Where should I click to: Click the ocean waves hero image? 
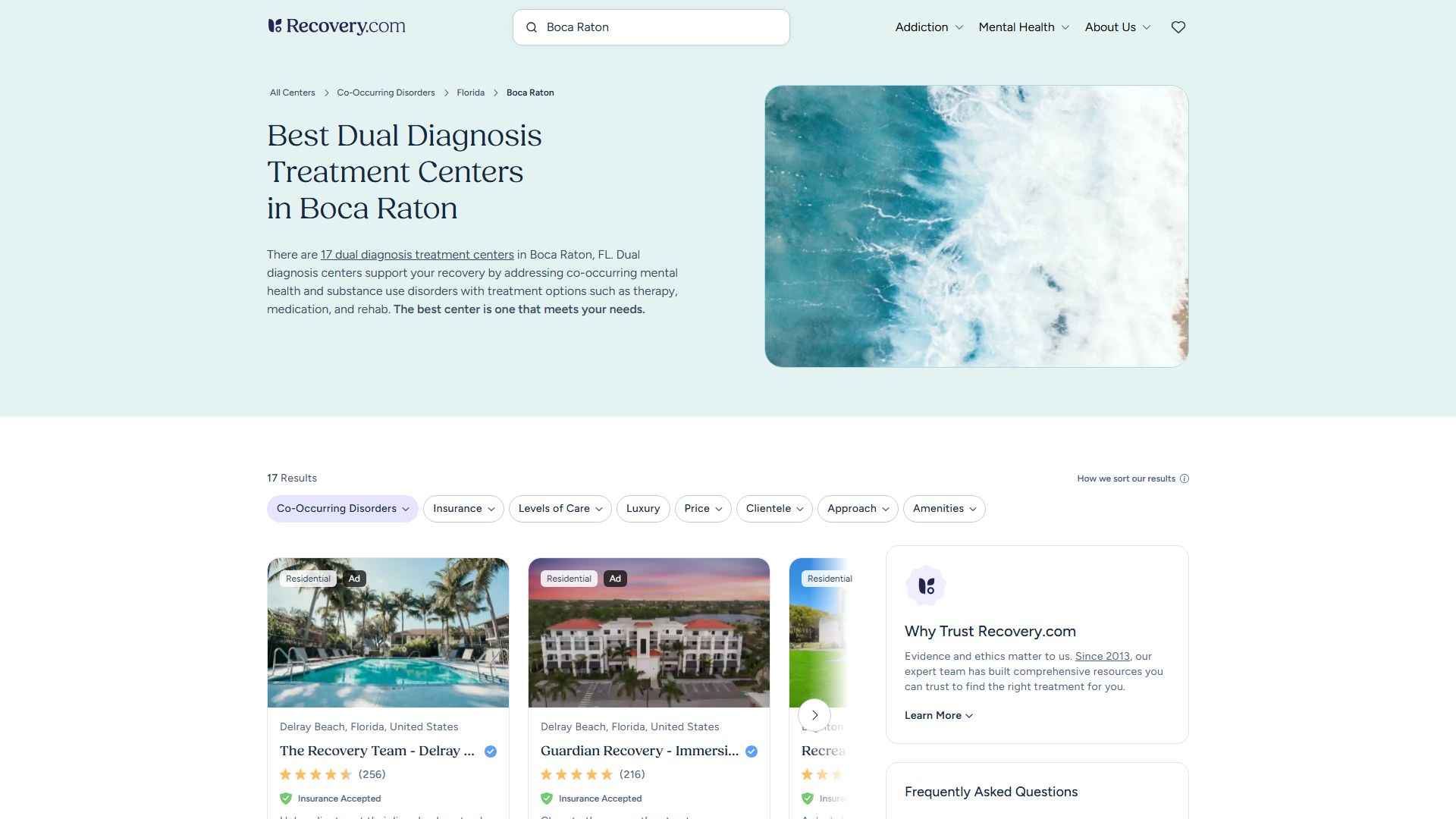click(x=977, y=227)
